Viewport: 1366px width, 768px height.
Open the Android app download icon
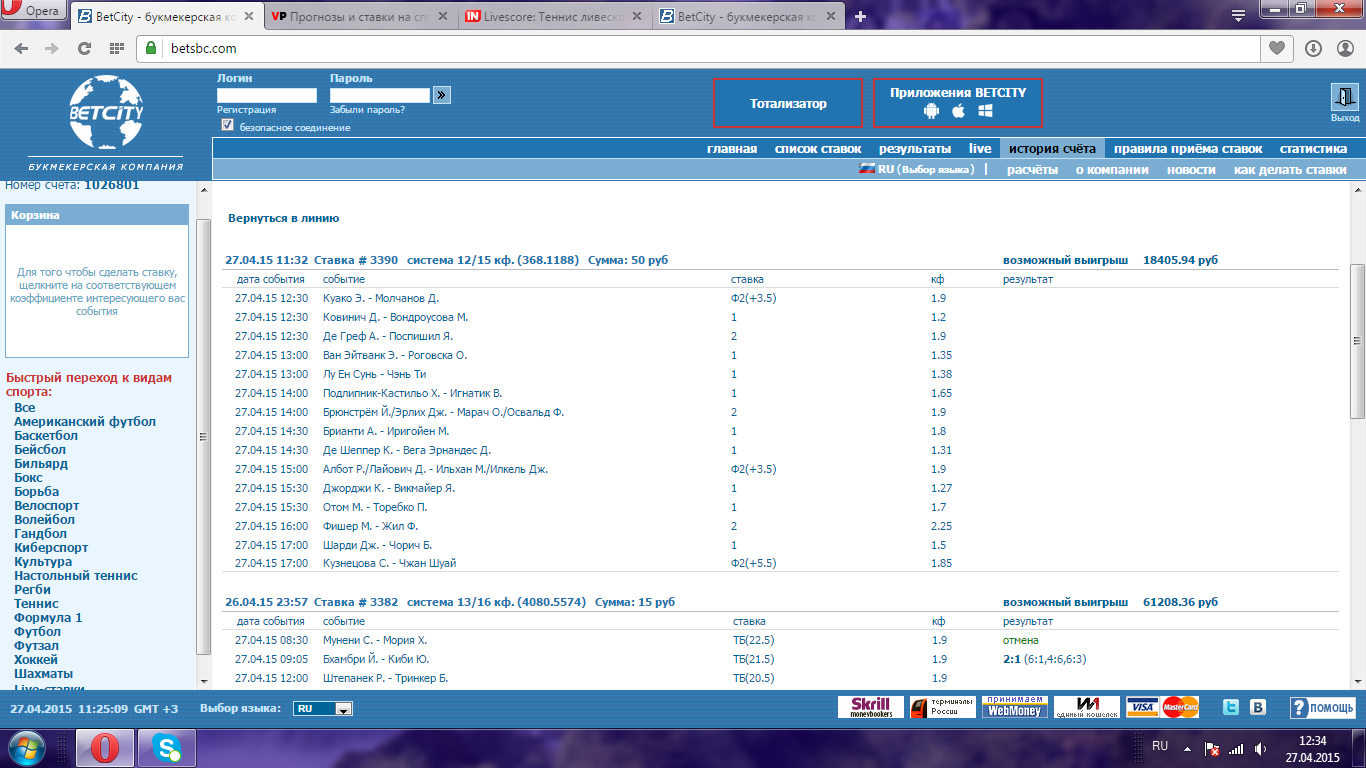[932, 111]
